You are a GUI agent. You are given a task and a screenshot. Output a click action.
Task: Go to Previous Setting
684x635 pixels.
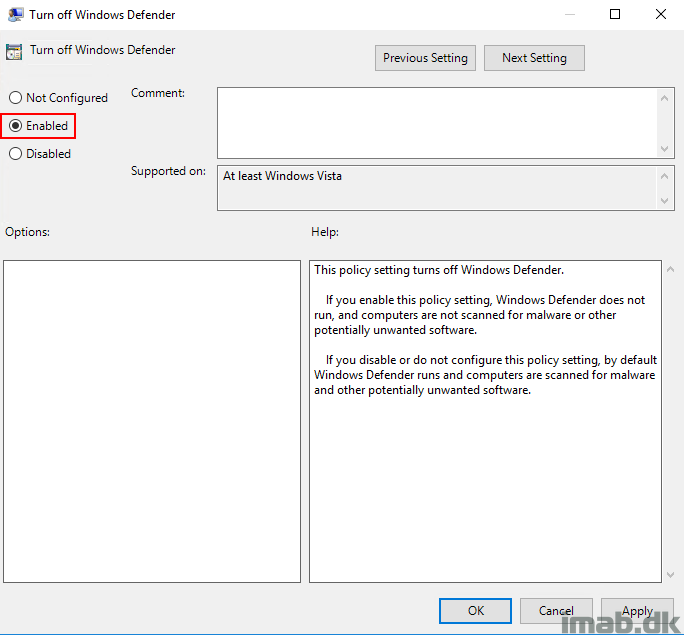click(425, 58)
